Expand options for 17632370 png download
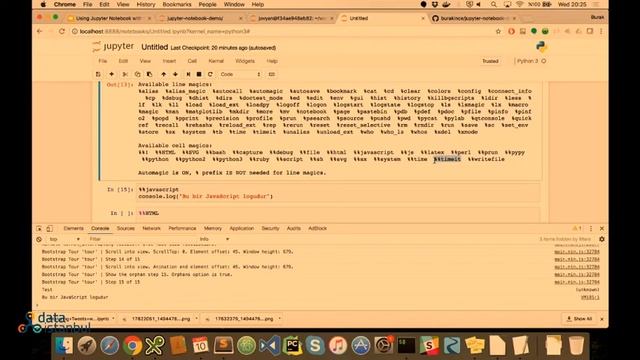Image resolution: width=640 pixels, height=360 pixels. coord(280,319)
